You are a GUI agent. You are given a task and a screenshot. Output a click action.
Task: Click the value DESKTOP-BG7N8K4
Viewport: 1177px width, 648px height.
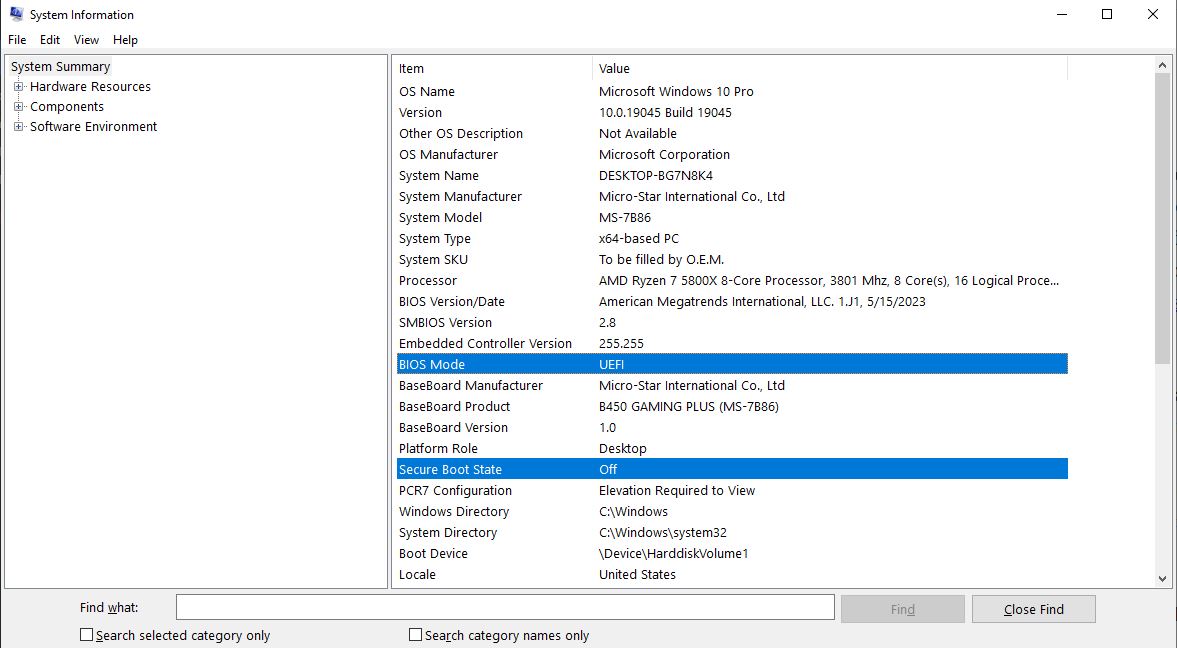[656, 176]
